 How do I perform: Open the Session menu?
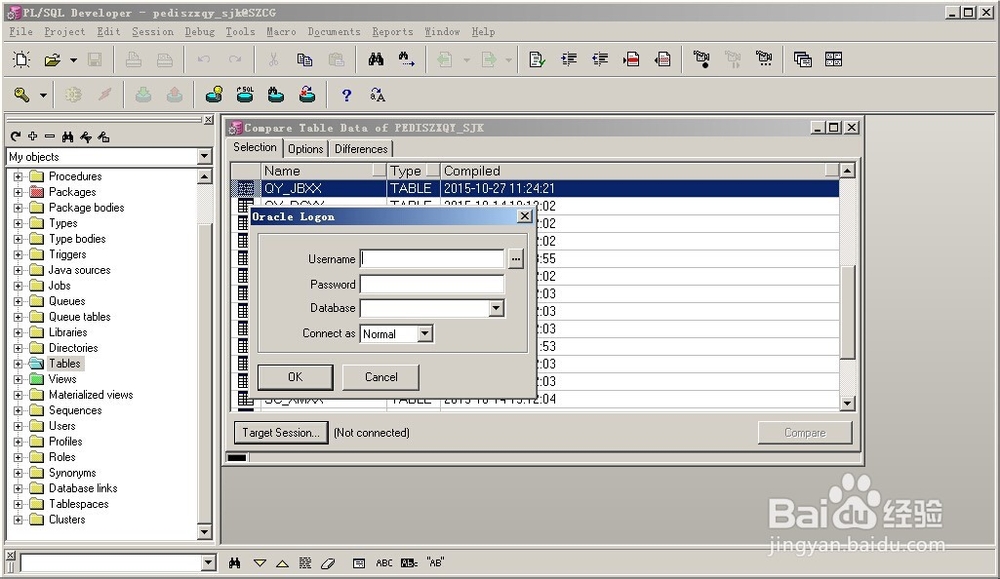click(152, 31)
